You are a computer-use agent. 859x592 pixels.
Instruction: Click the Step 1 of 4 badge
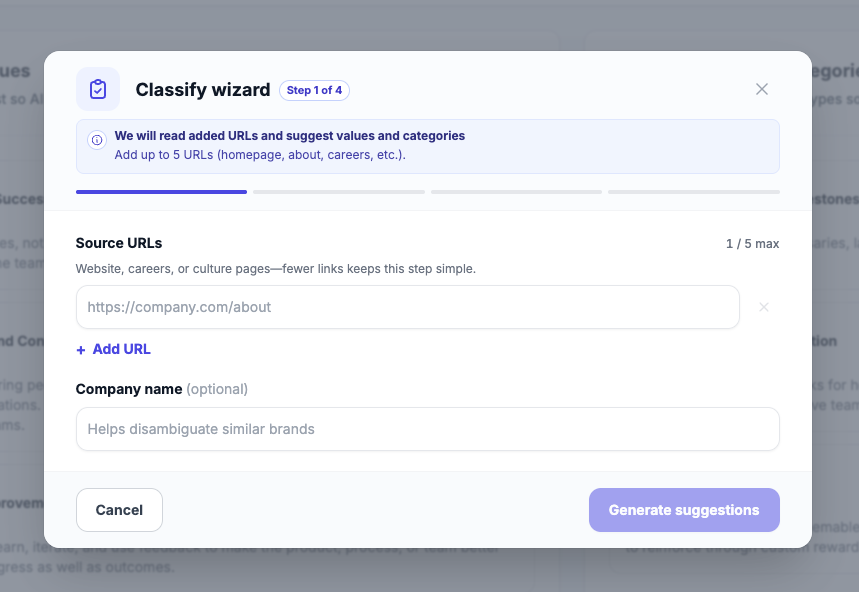click(x=314, y=90)
